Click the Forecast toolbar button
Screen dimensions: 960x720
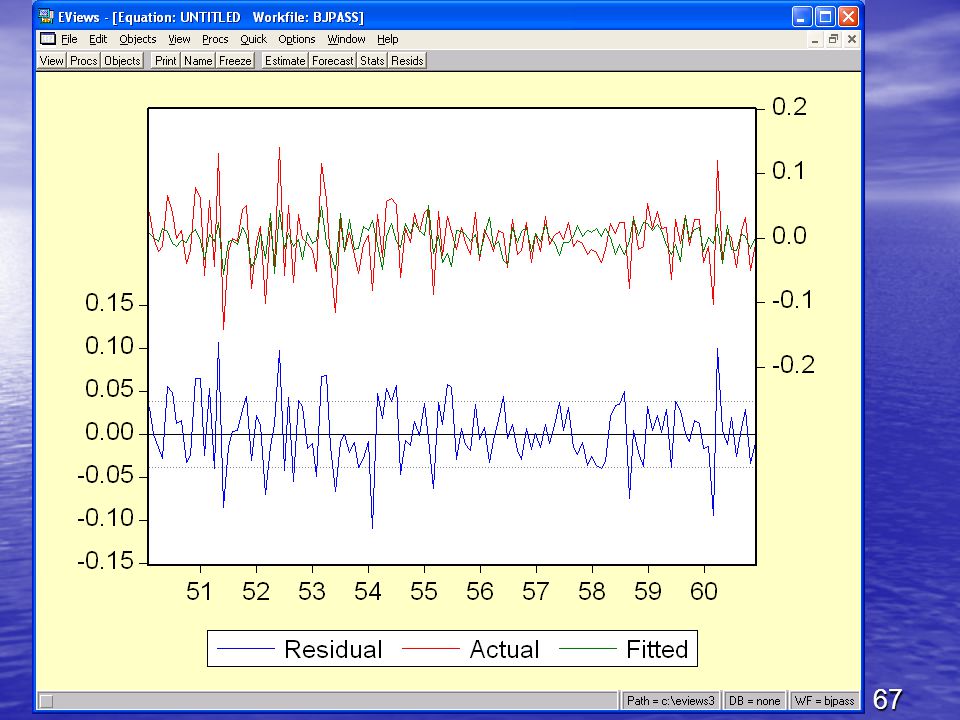(332, 61)
